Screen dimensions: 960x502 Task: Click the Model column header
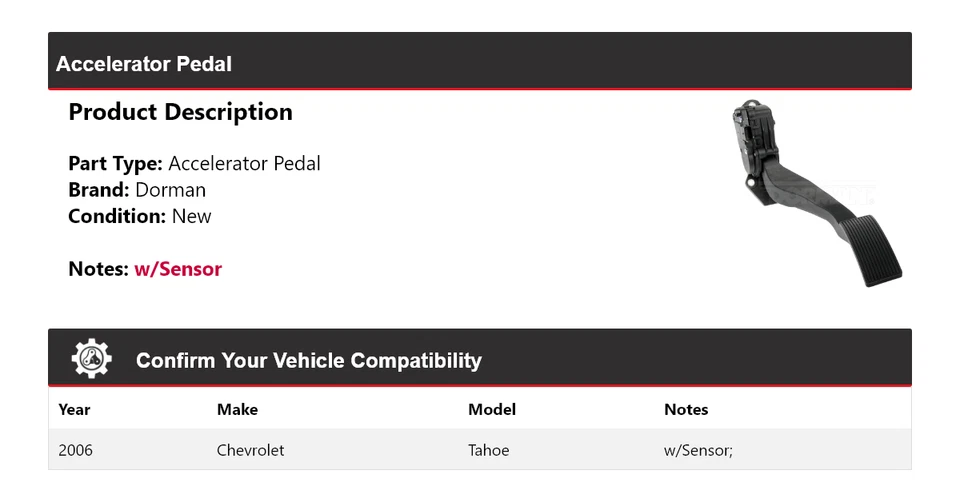[492, 409]
